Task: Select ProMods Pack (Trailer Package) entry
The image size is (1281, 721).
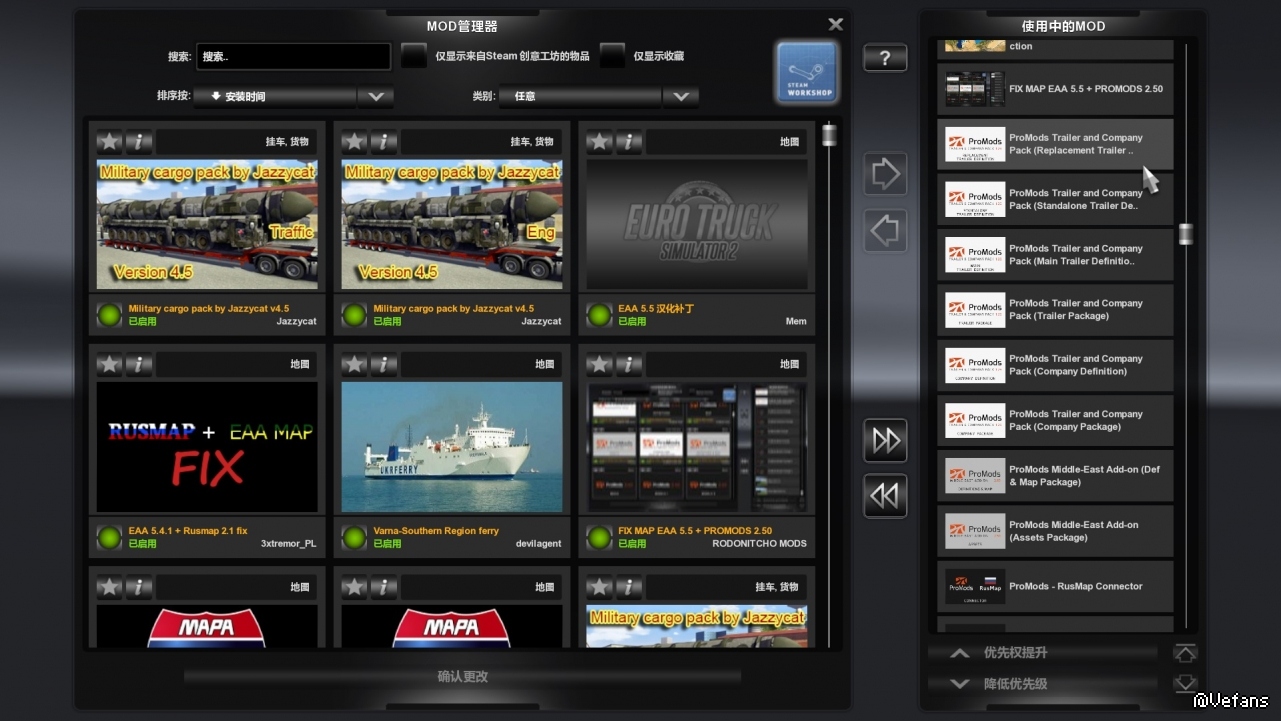Action: tap(1055, 310)
